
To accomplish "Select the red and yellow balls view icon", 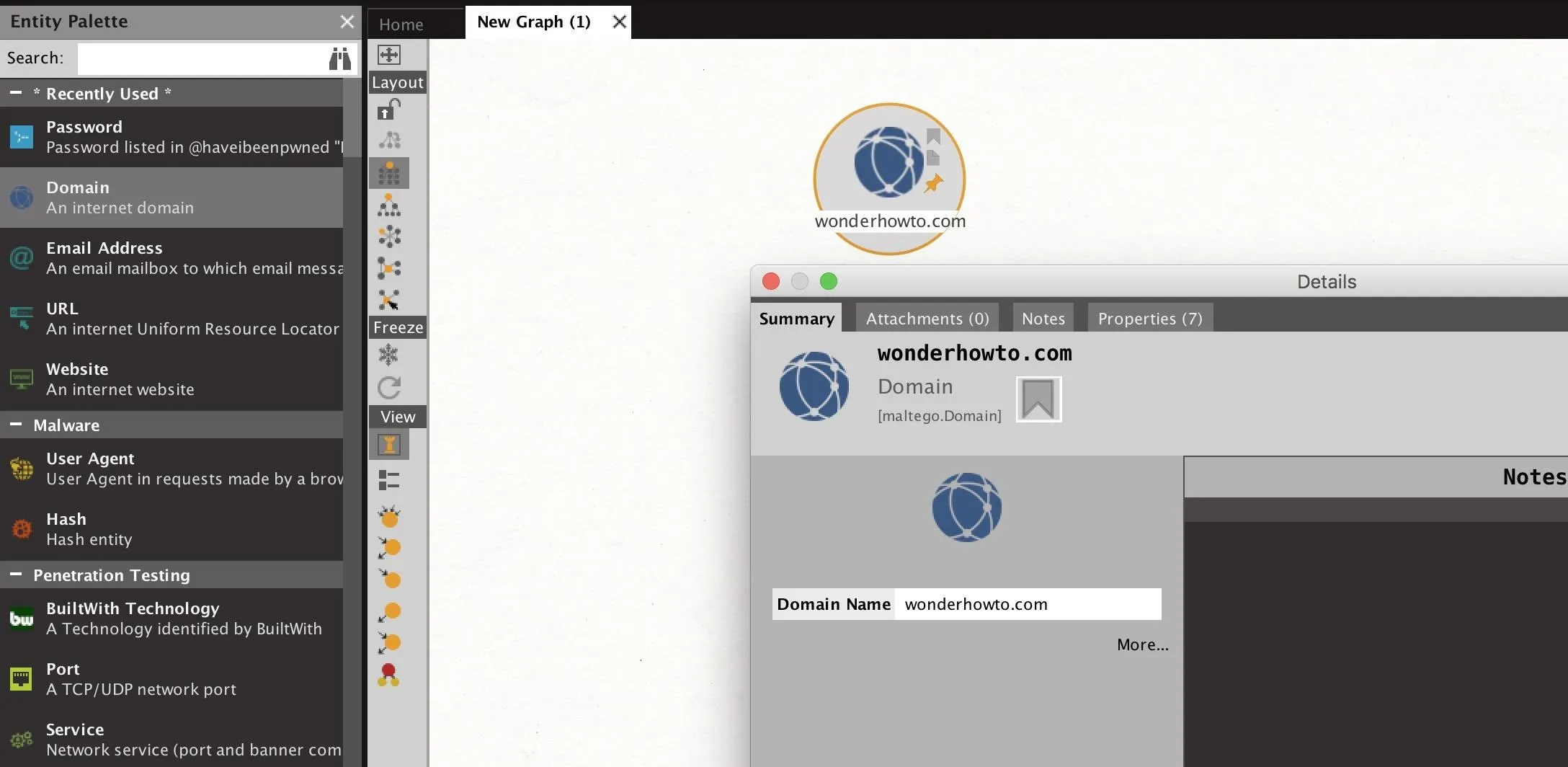I will tap(389, 675).
